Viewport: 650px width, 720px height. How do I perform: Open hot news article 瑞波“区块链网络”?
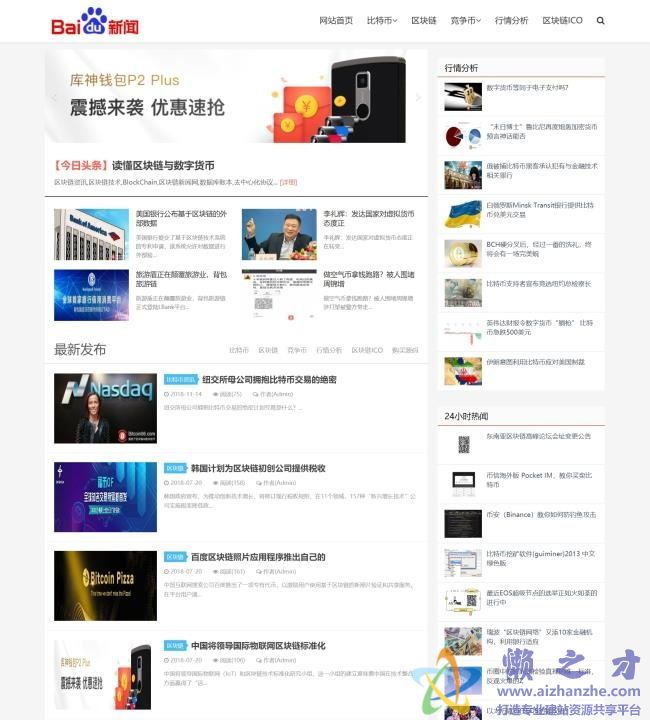540,637
